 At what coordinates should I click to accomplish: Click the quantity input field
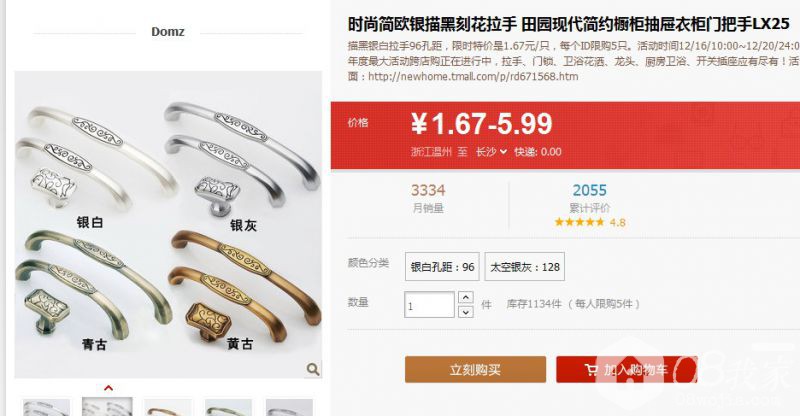coord(429,305)
